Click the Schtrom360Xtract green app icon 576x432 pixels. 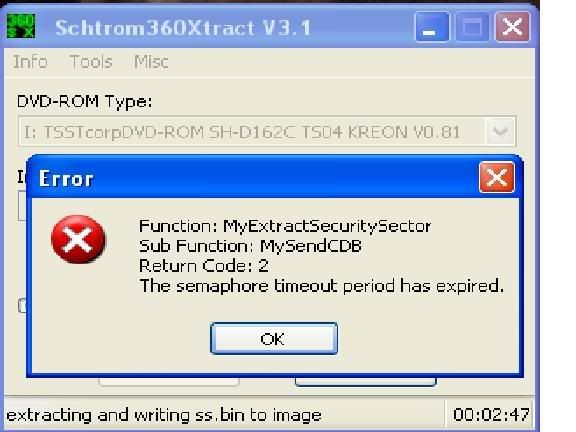coord(21,26)
